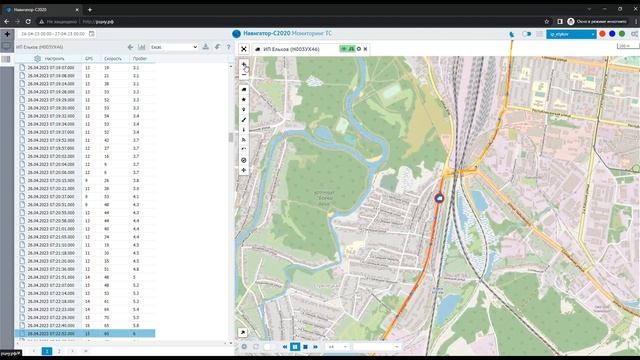Viewport: 640px width, 360px height.
Task: Open the chart graph icon
Action: point(142,47)
